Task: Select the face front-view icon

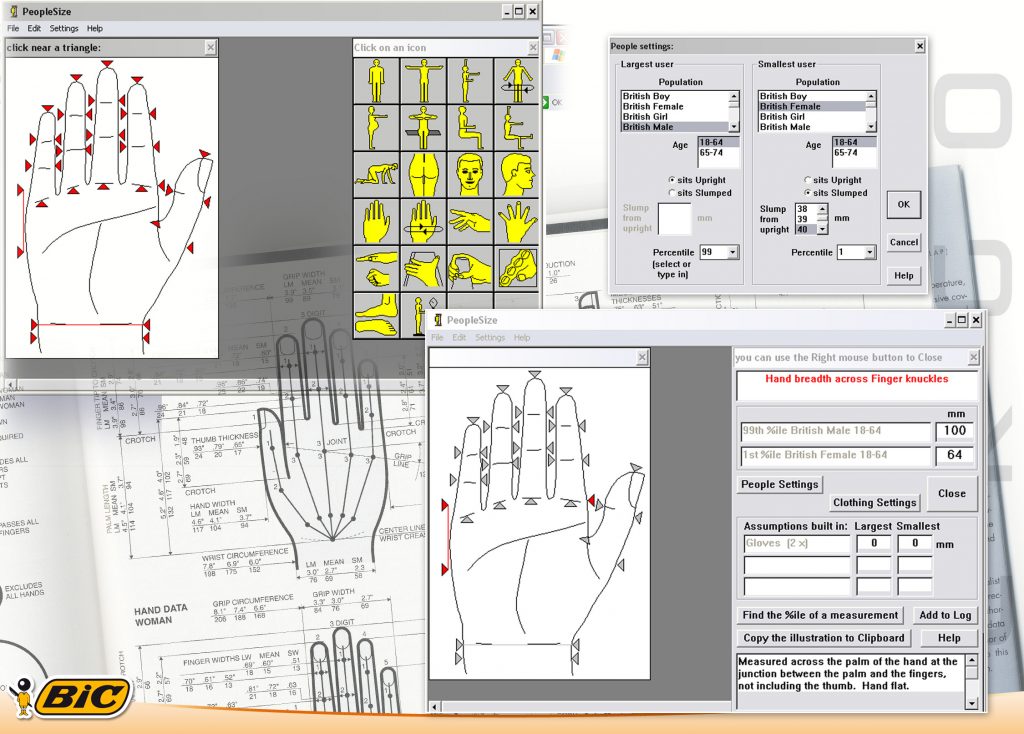Action: pyautogui.click(x=470, y=175)
